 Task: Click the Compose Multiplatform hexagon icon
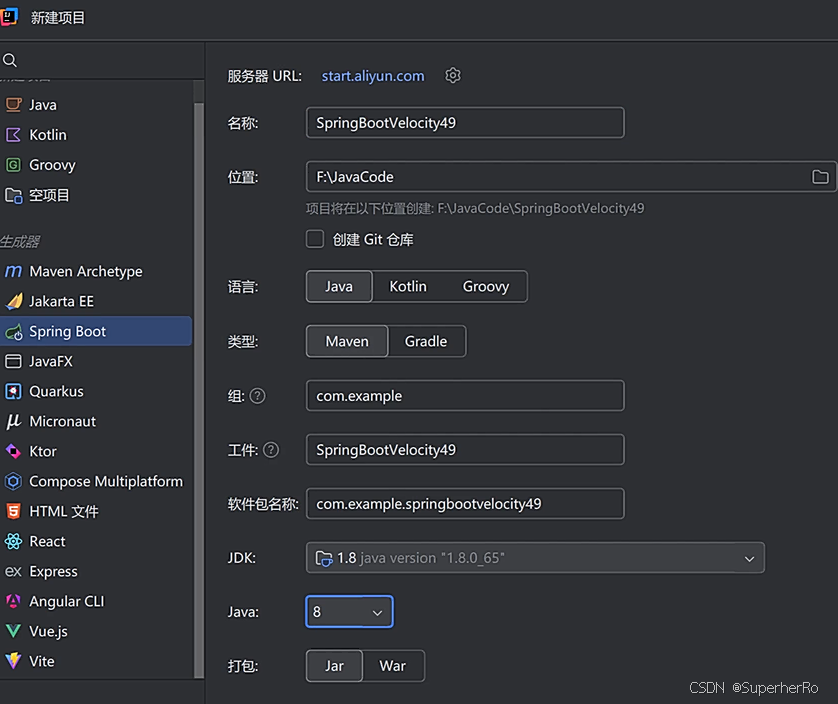pos(13,481)
